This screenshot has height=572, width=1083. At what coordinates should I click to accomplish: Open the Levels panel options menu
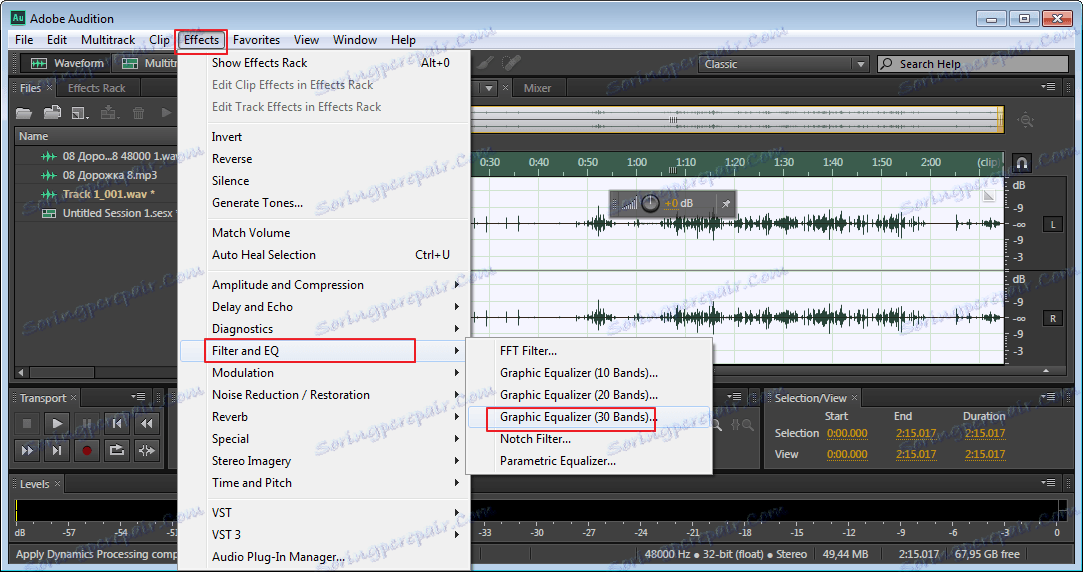(x=1048, y=483)
